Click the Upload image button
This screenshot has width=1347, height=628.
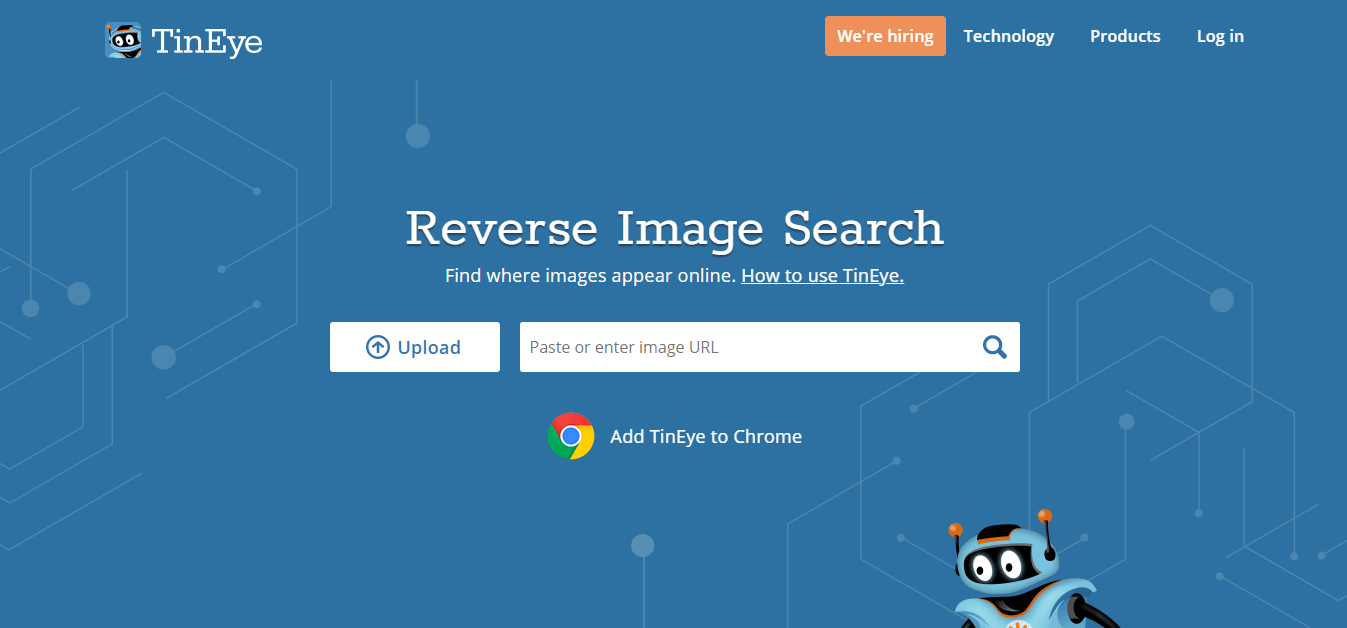click(x=415, y=347)
